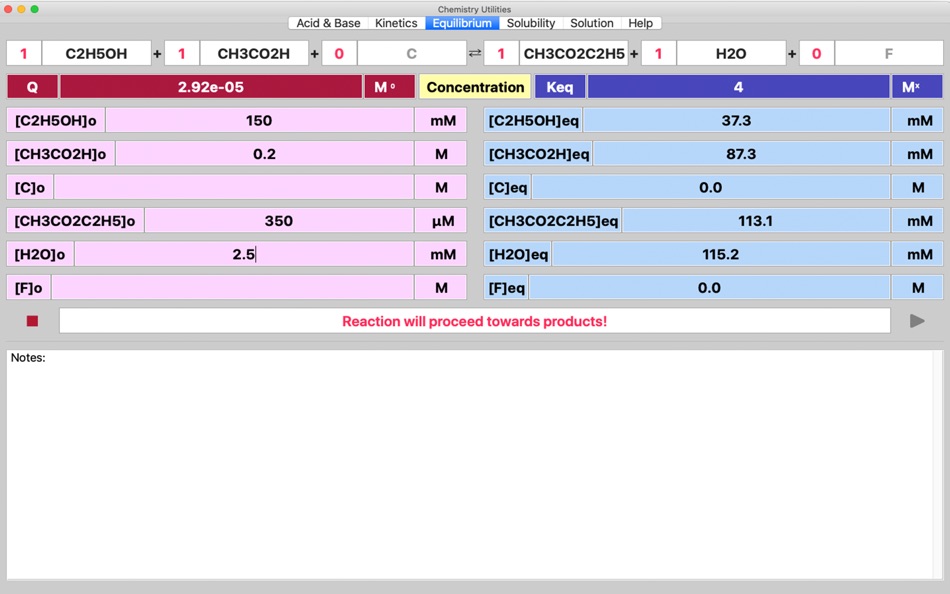Change [CH3CO2H]eq unit from mM
Viewport: 950px width, 594px height.
(x=917, y=154)
